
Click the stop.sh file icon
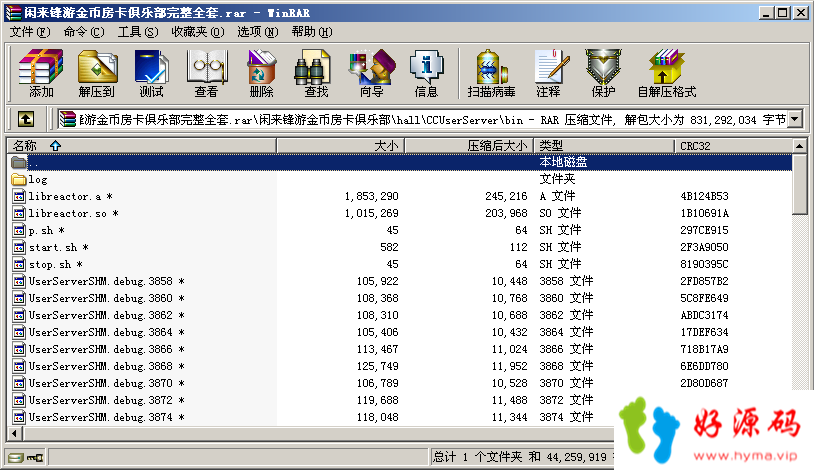[x=19, y=264]
